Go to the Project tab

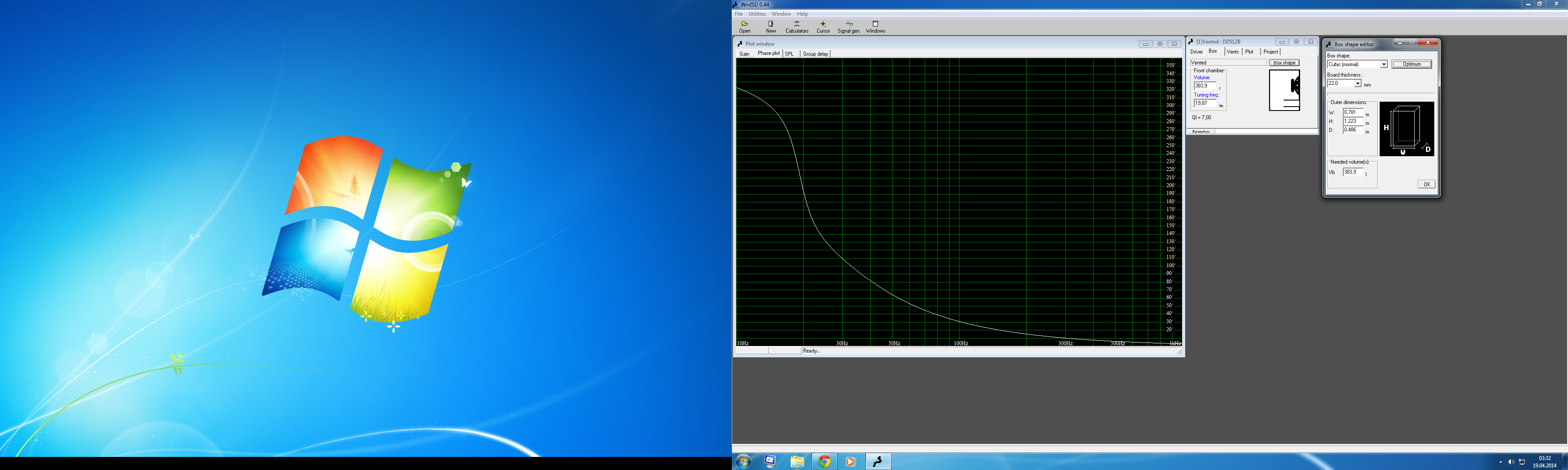(x=1271, y=52)
